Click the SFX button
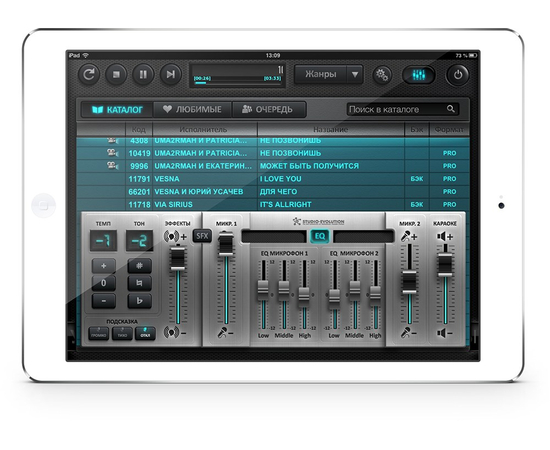 coord(202,236)
